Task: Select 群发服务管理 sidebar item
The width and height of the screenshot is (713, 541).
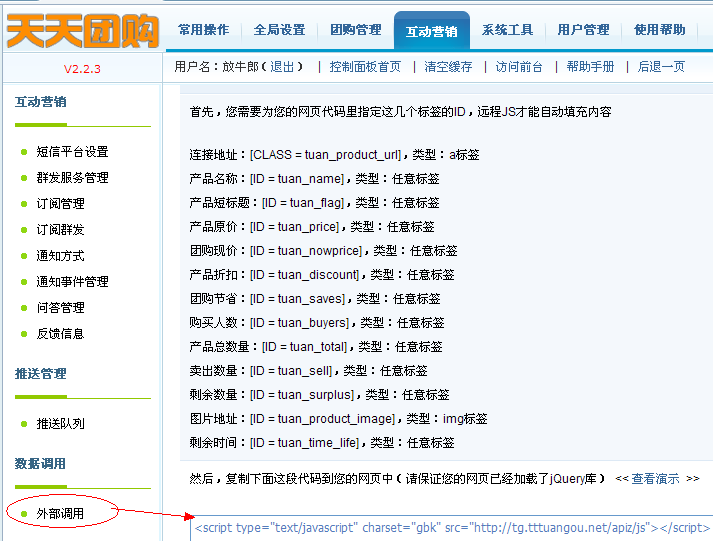Action: click(x=72, y=178)
